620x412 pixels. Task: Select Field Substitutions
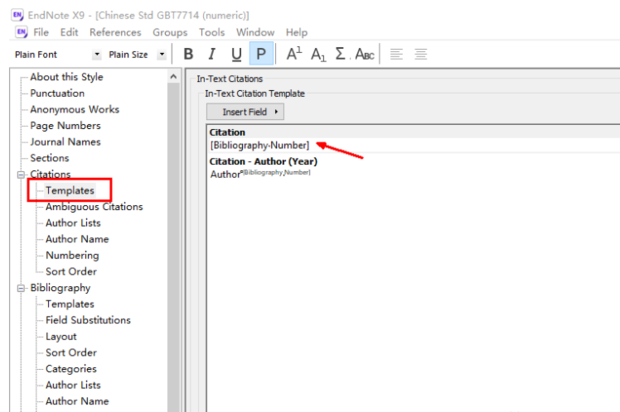(88, 320)
